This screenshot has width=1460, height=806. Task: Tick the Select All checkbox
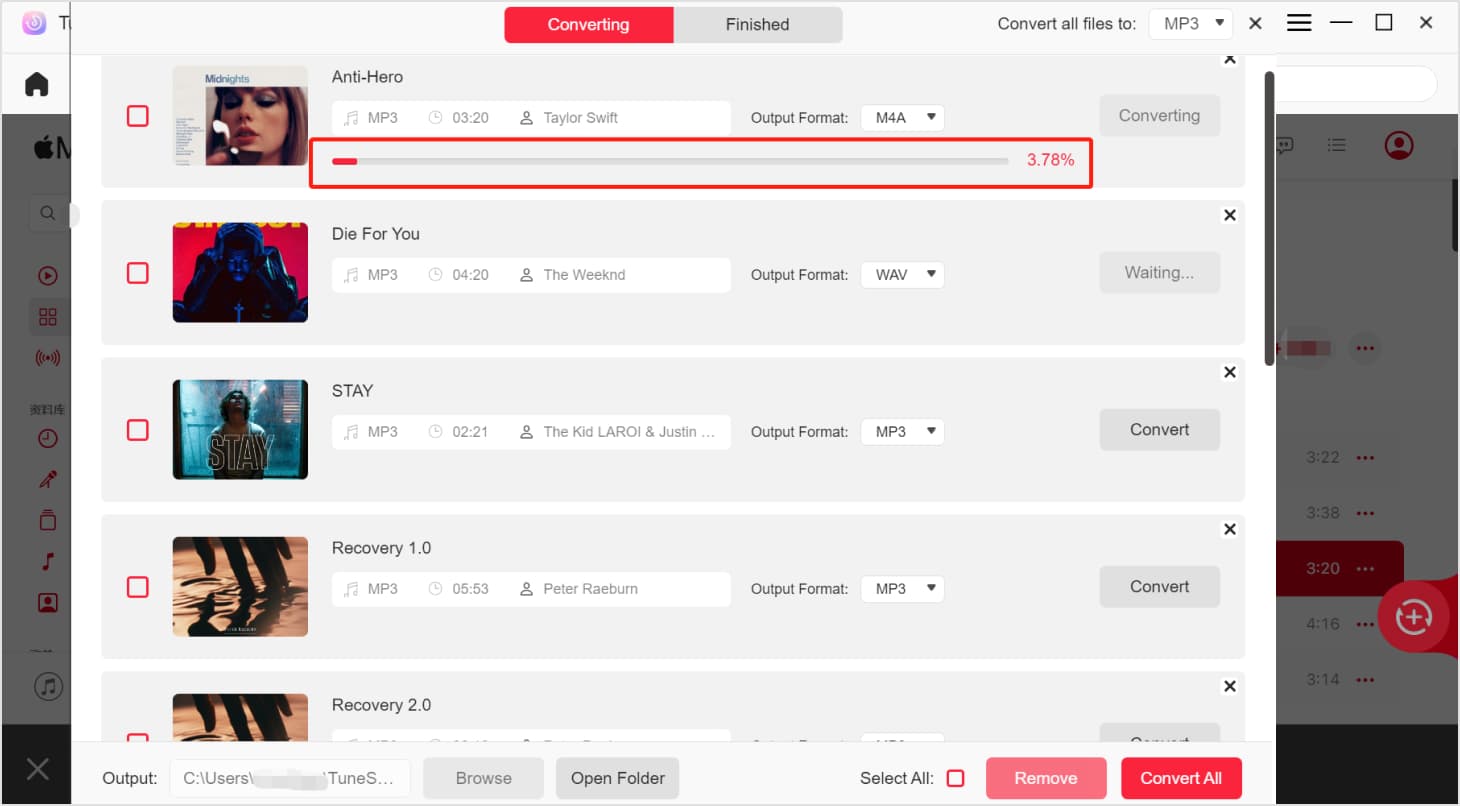click(955, 778)
